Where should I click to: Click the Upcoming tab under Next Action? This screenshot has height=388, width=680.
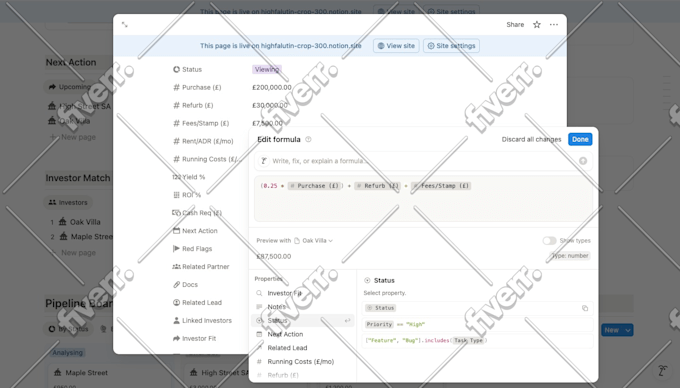tap(69, 87)
